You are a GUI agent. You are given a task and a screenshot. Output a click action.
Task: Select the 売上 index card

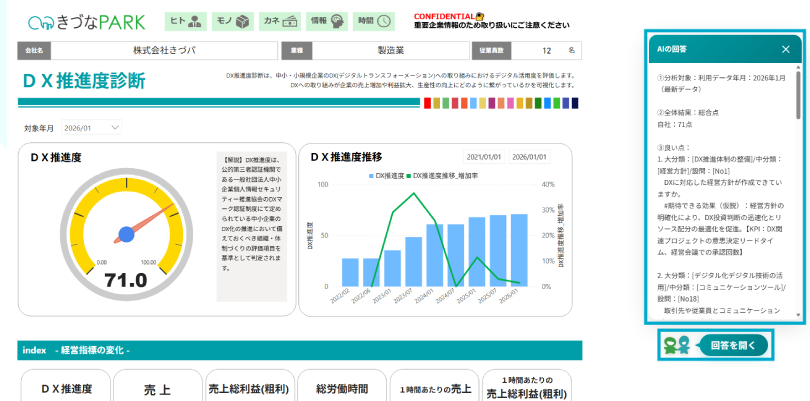157,388
